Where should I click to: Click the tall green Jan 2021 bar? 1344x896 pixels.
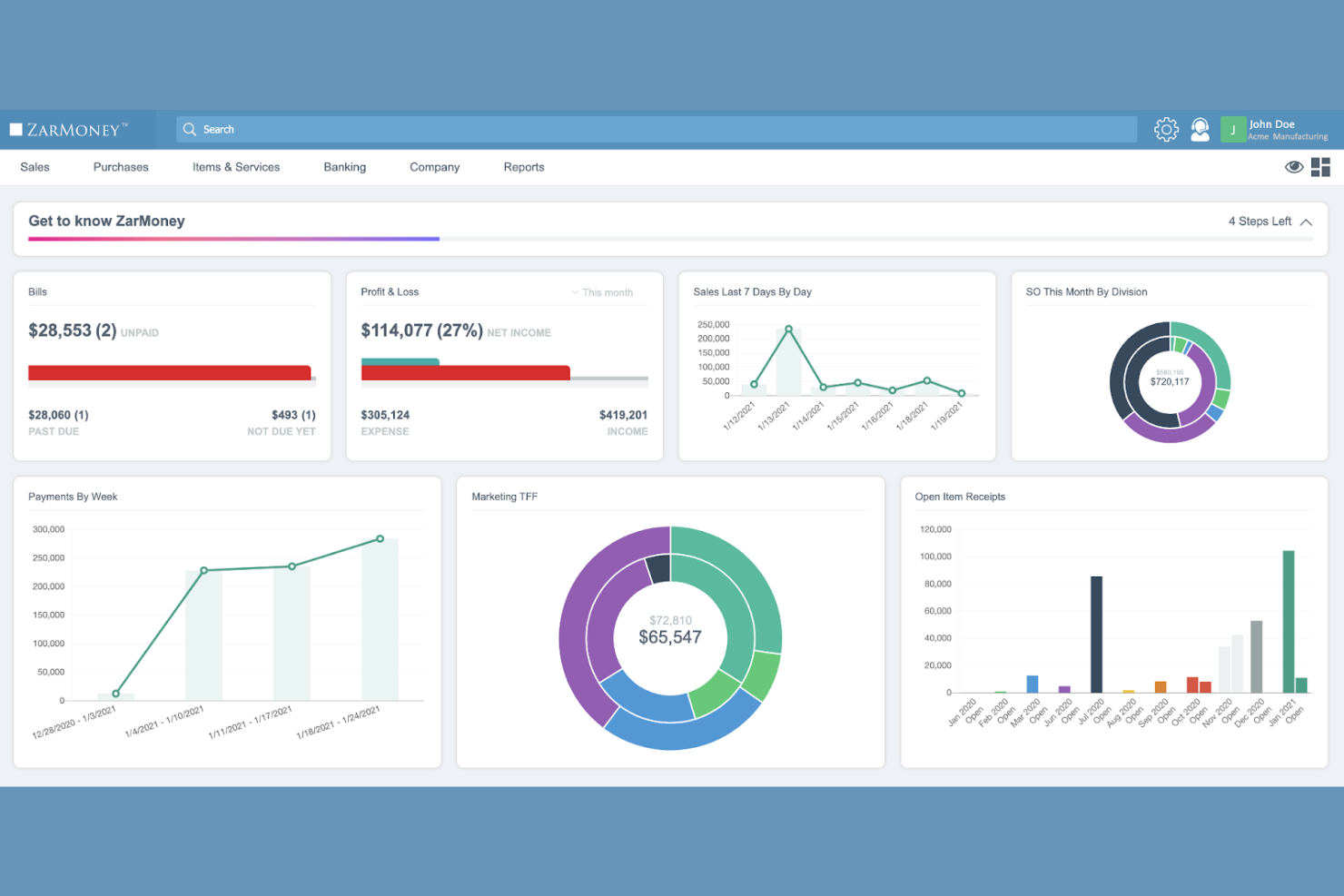tap(1288, 622)
